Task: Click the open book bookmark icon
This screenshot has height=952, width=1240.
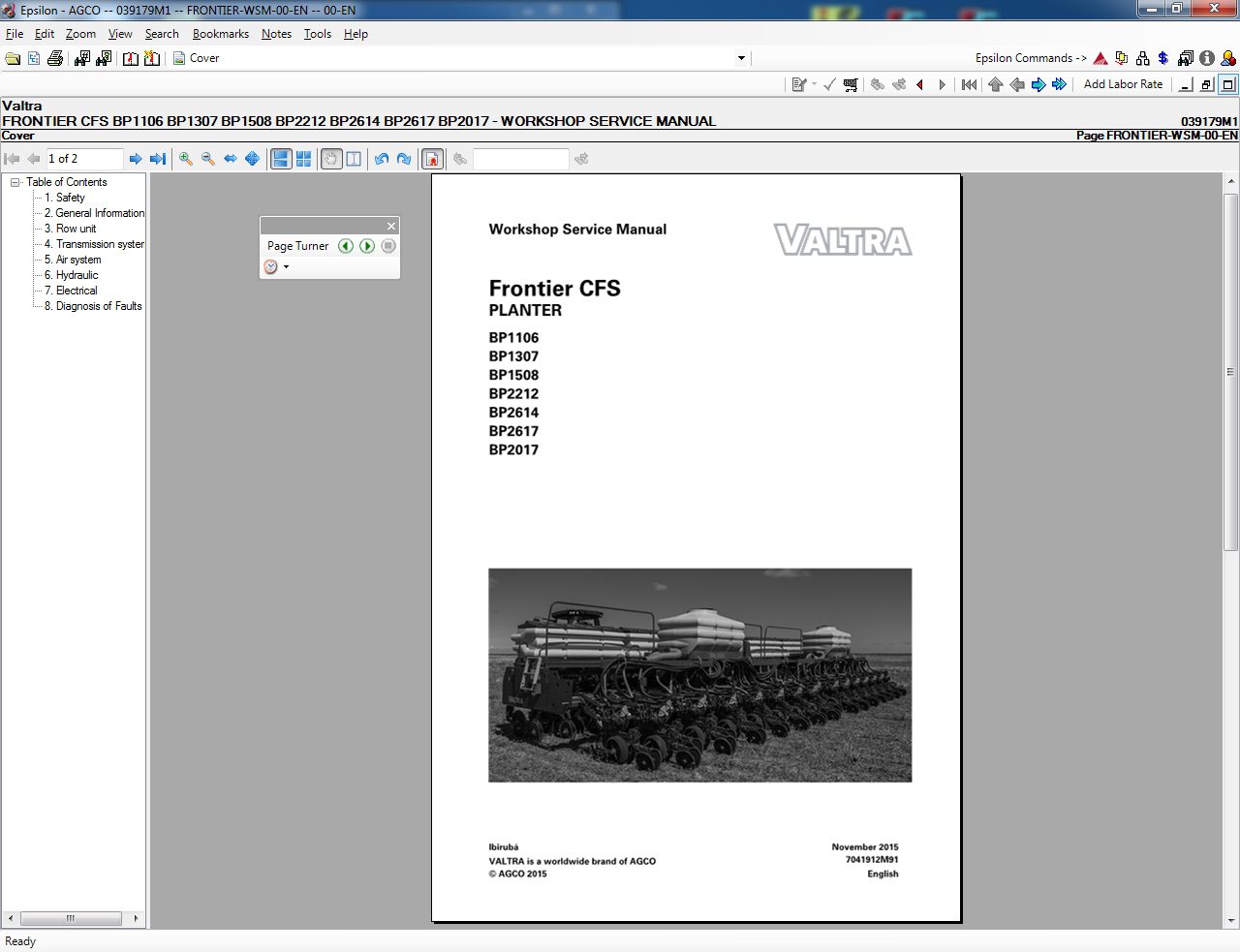Action: point(130,58)
